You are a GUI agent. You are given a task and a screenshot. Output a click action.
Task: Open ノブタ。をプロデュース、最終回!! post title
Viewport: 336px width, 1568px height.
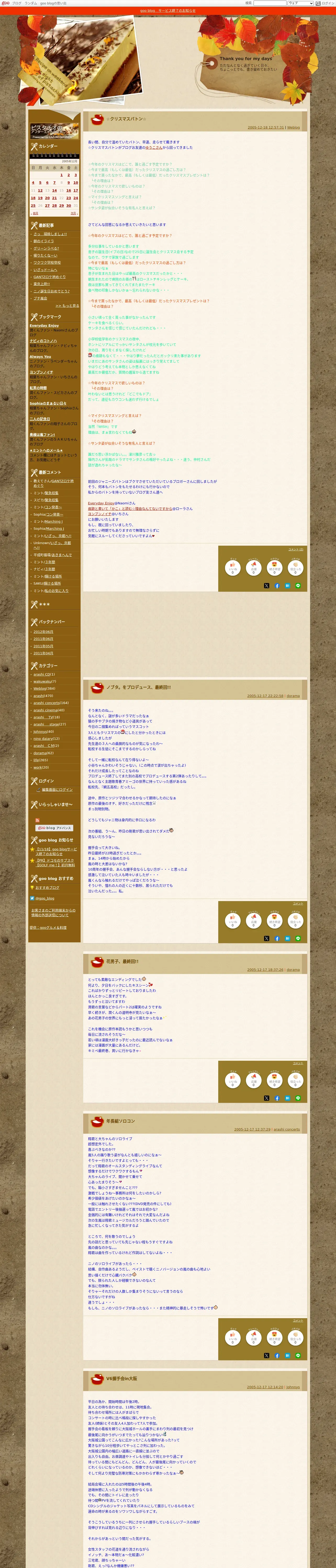[138, 687]
